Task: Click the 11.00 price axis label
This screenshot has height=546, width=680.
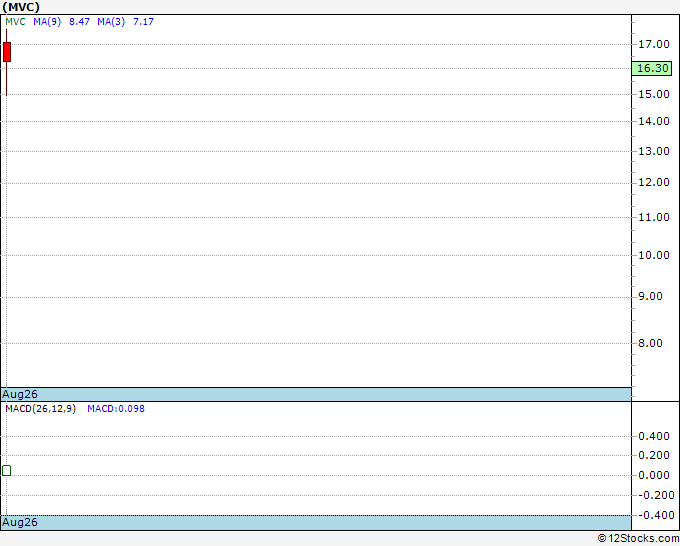Action: pos(654,217)
